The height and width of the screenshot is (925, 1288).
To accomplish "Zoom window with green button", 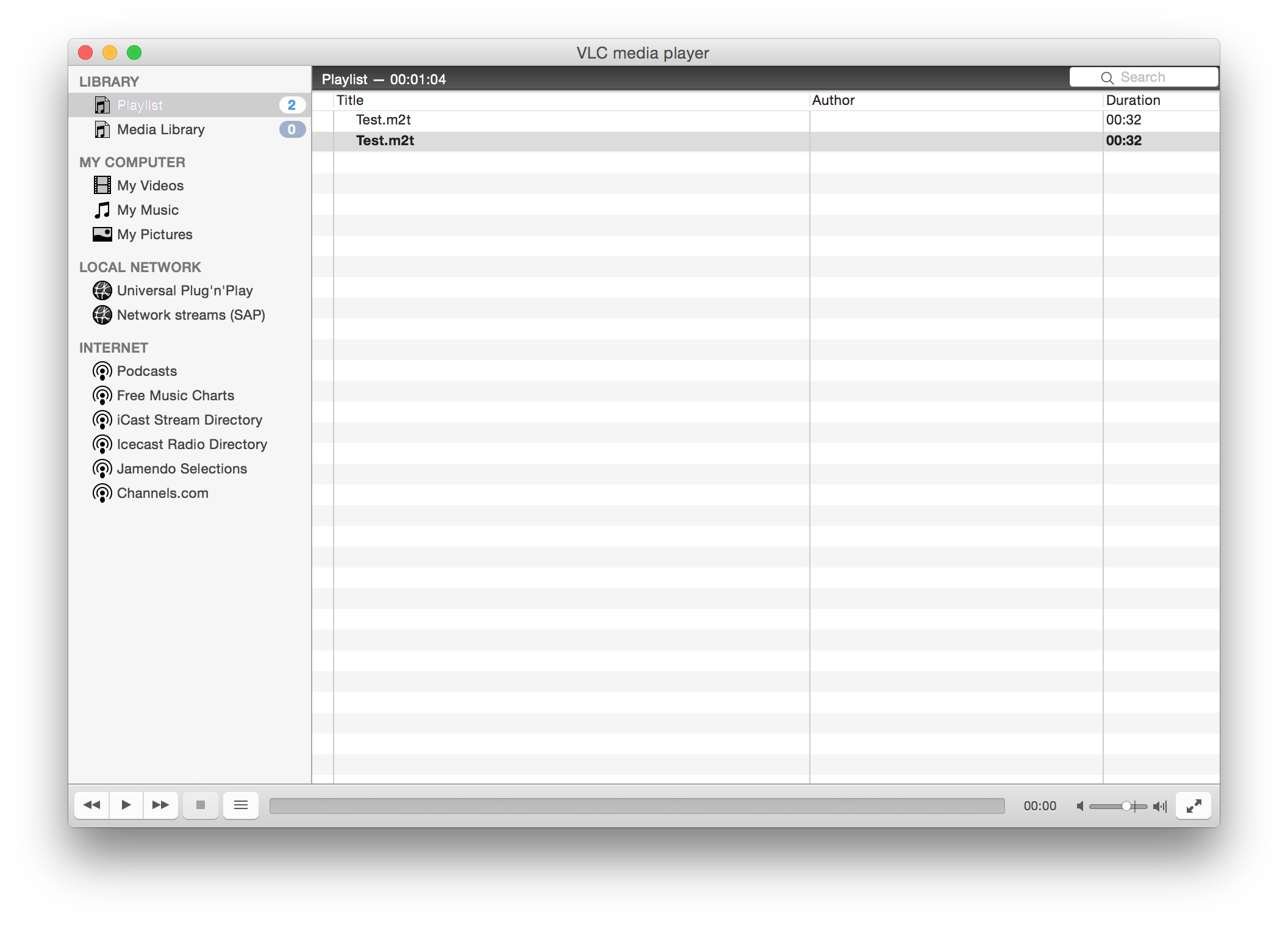I will tap(134, 52).
